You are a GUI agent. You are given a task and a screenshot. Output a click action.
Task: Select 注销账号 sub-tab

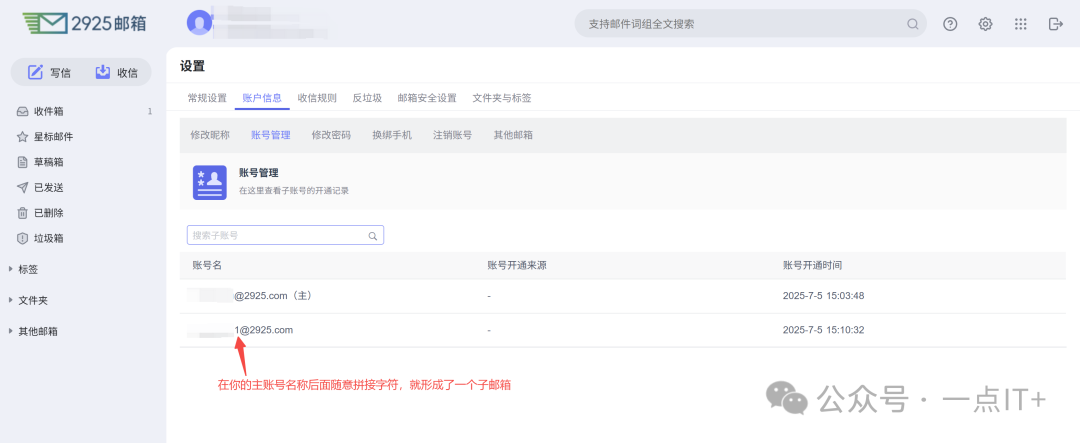coord(453,135)
